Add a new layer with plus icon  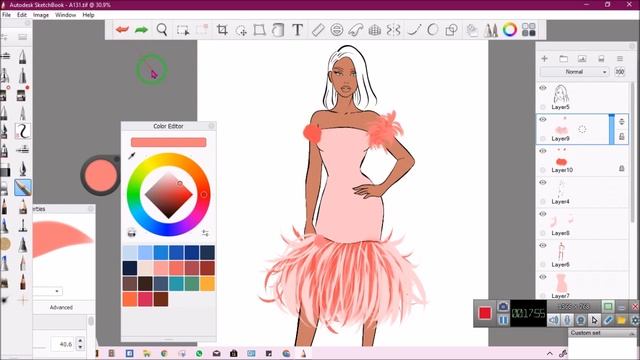click(x=544, y=59)
